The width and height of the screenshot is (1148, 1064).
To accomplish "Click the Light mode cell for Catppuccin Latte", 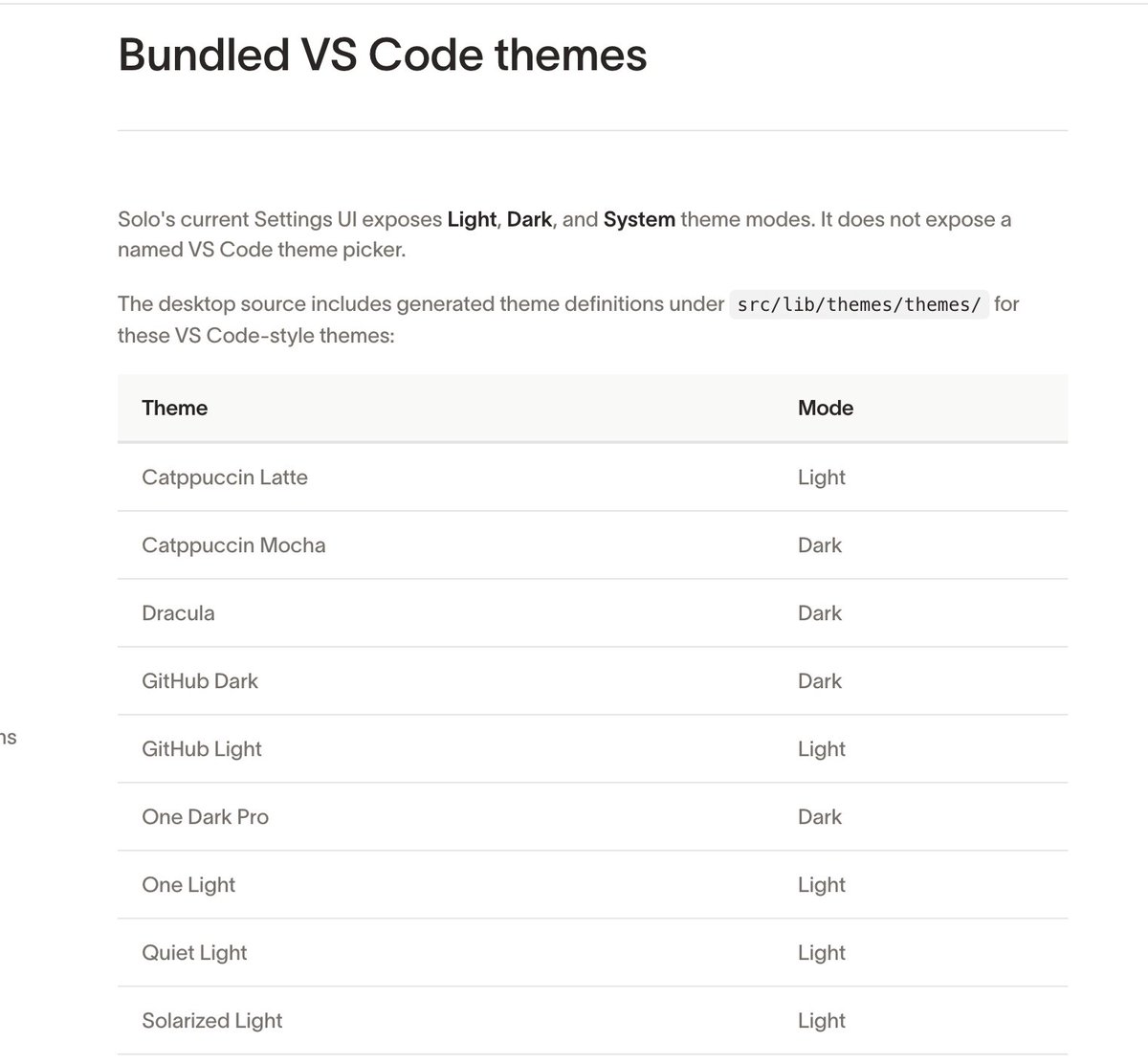I will pos(822,477).
